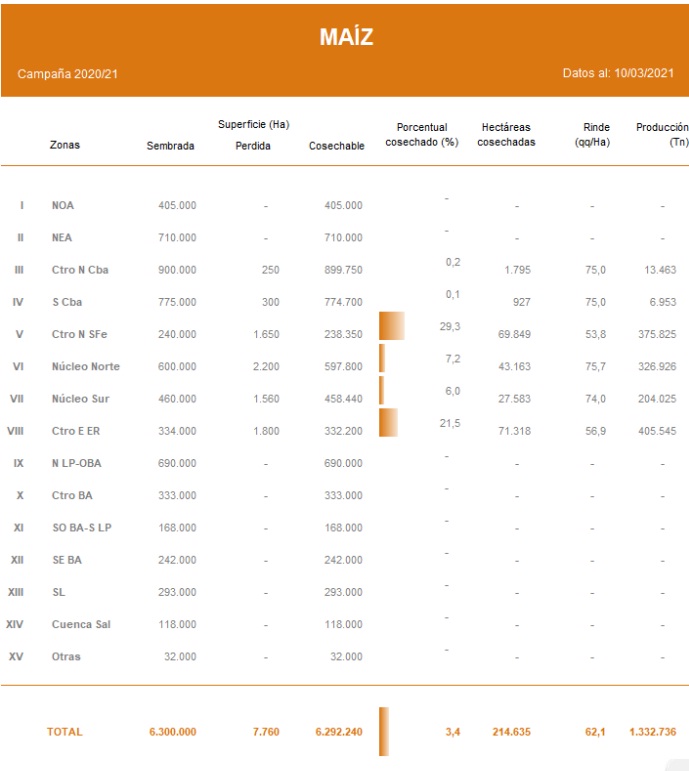
Task: Click total rinde value 62,1
Action: click(595, 732)
